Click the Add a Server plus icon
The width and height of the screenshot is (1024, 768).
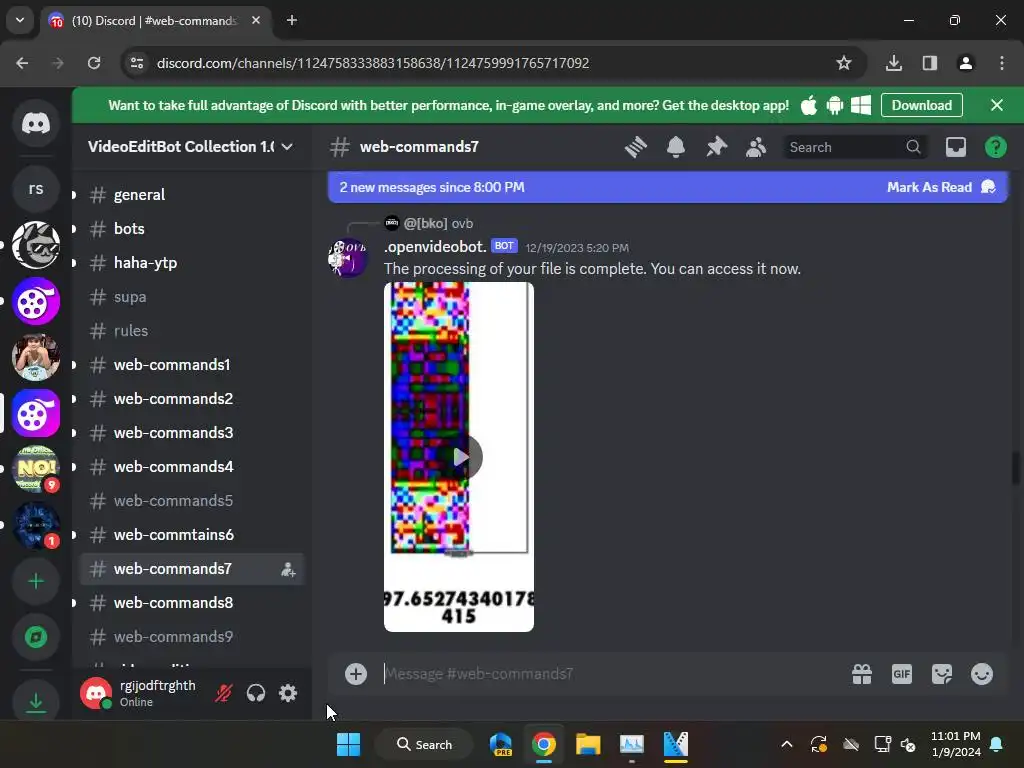tap(36, 581)
